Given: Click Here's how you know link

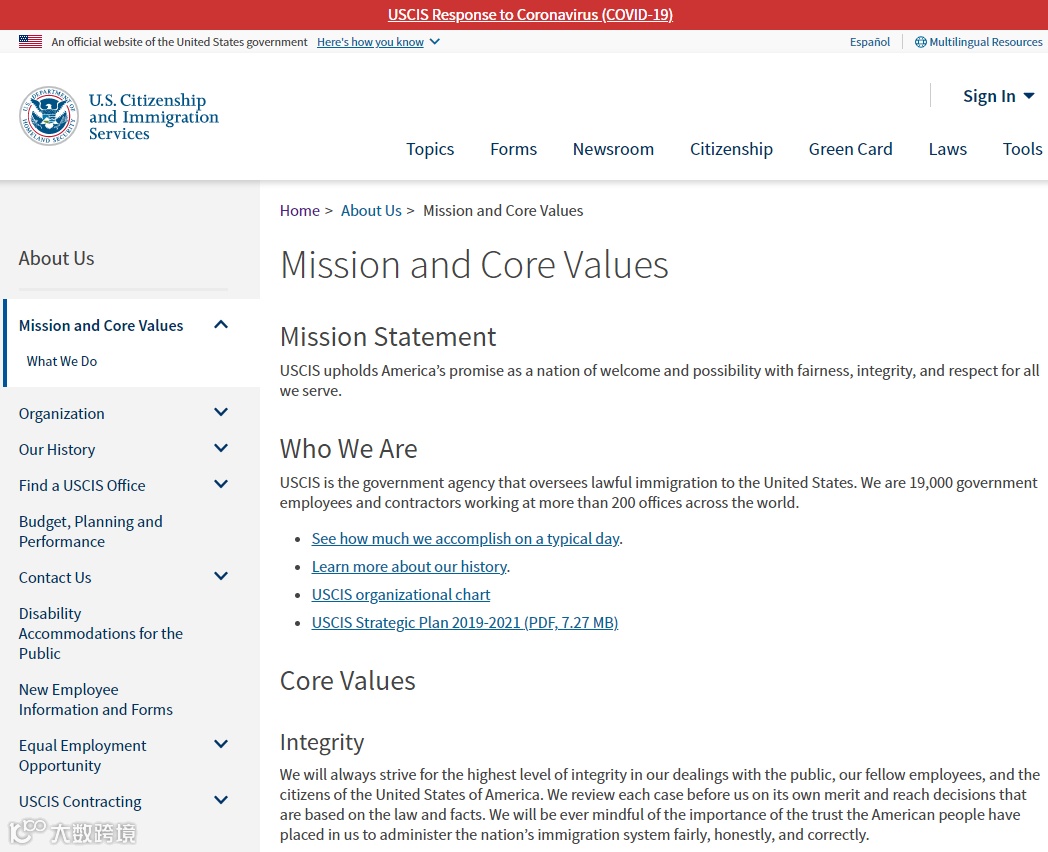Looking at the screenshot, I should click(370, 42).
